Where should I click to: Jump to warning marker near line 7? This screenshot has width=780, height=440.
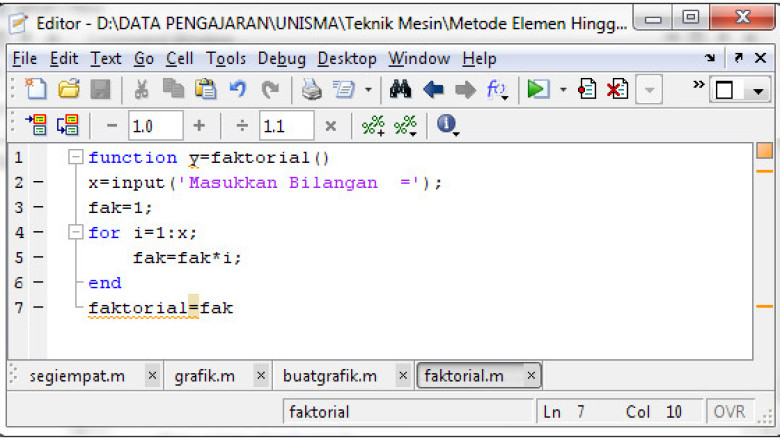(x=765, y=306)
